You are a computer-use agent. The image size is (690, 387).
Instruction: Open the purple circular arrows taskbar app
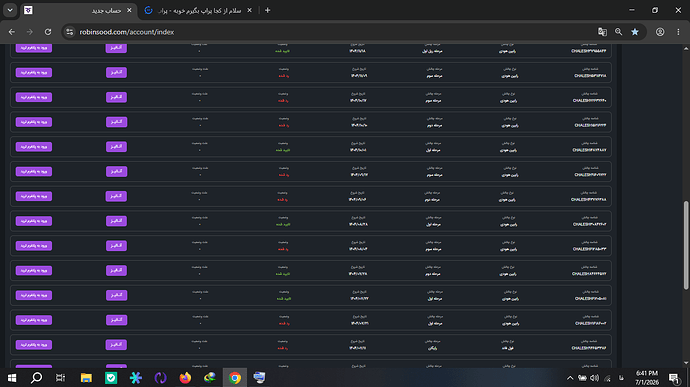point(161,378)
